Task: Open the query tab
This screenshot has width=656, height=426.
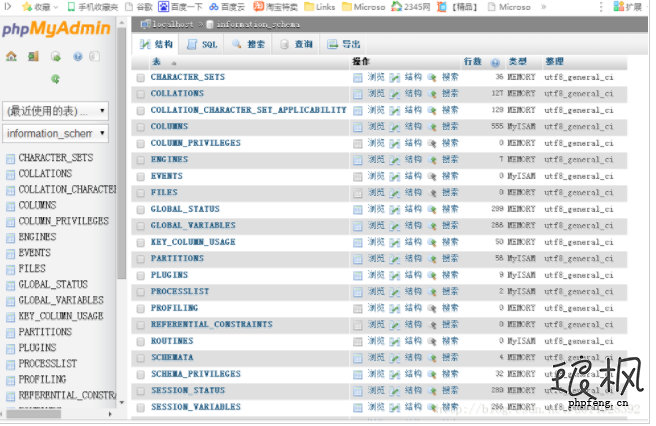Action: (296, 44)
